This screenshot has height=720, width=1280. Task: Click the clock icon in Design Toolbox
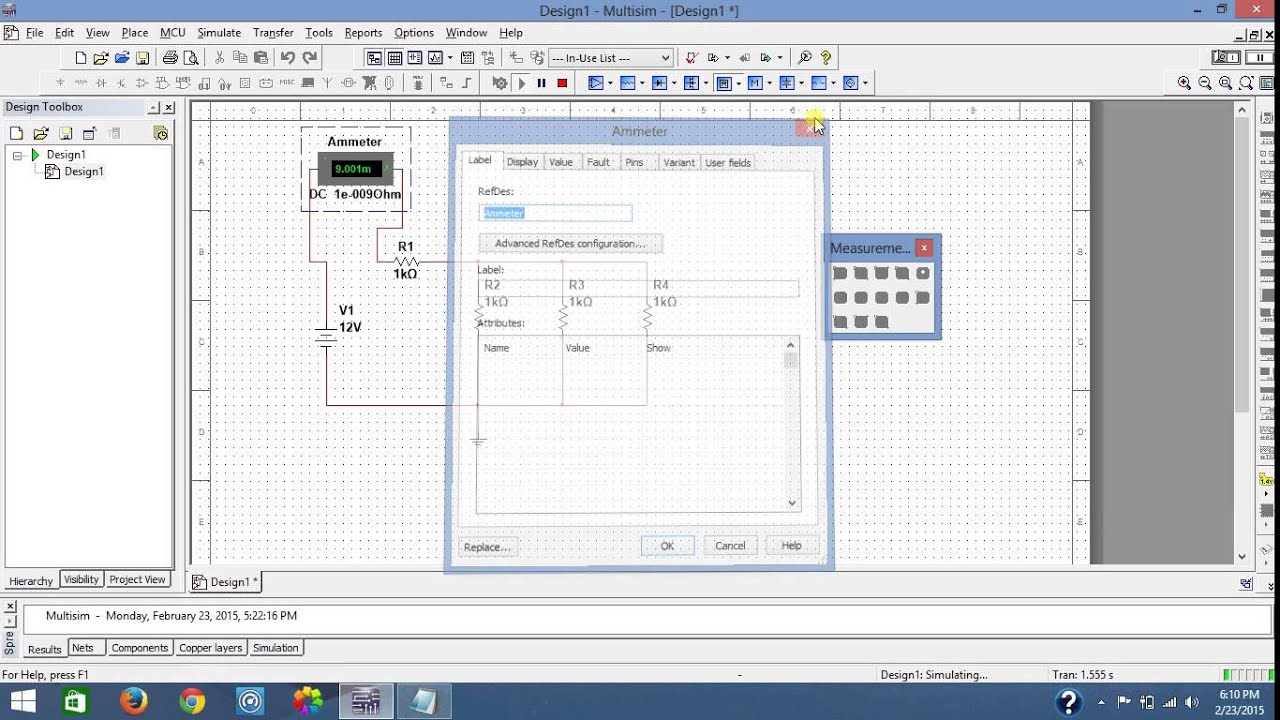(160, 133)
